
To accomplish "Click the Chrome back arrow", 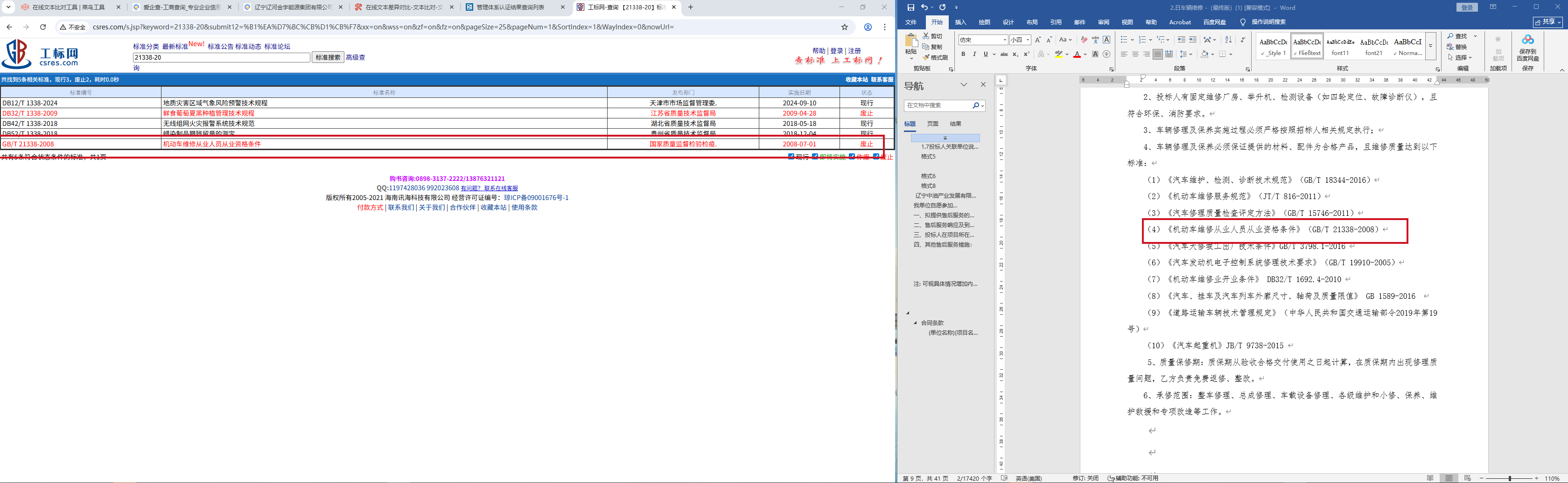I will point(9,27).
